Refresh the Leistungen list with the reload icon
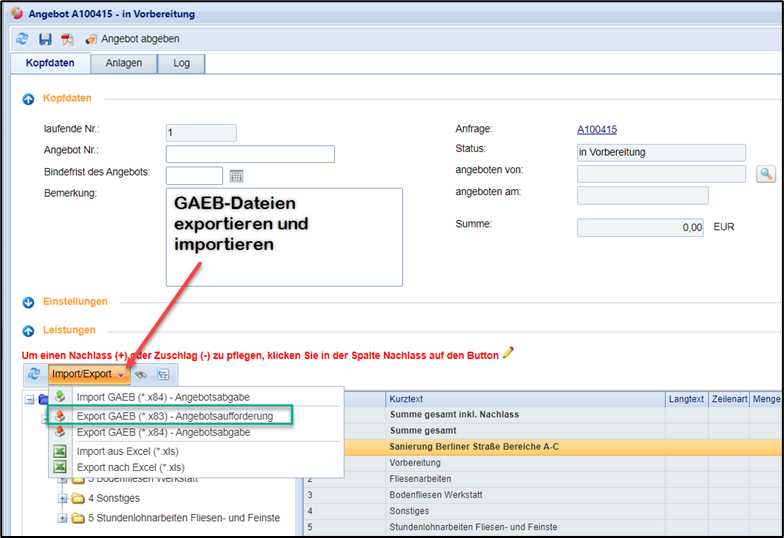Screen dimensions: 784x538 (33, 374)
